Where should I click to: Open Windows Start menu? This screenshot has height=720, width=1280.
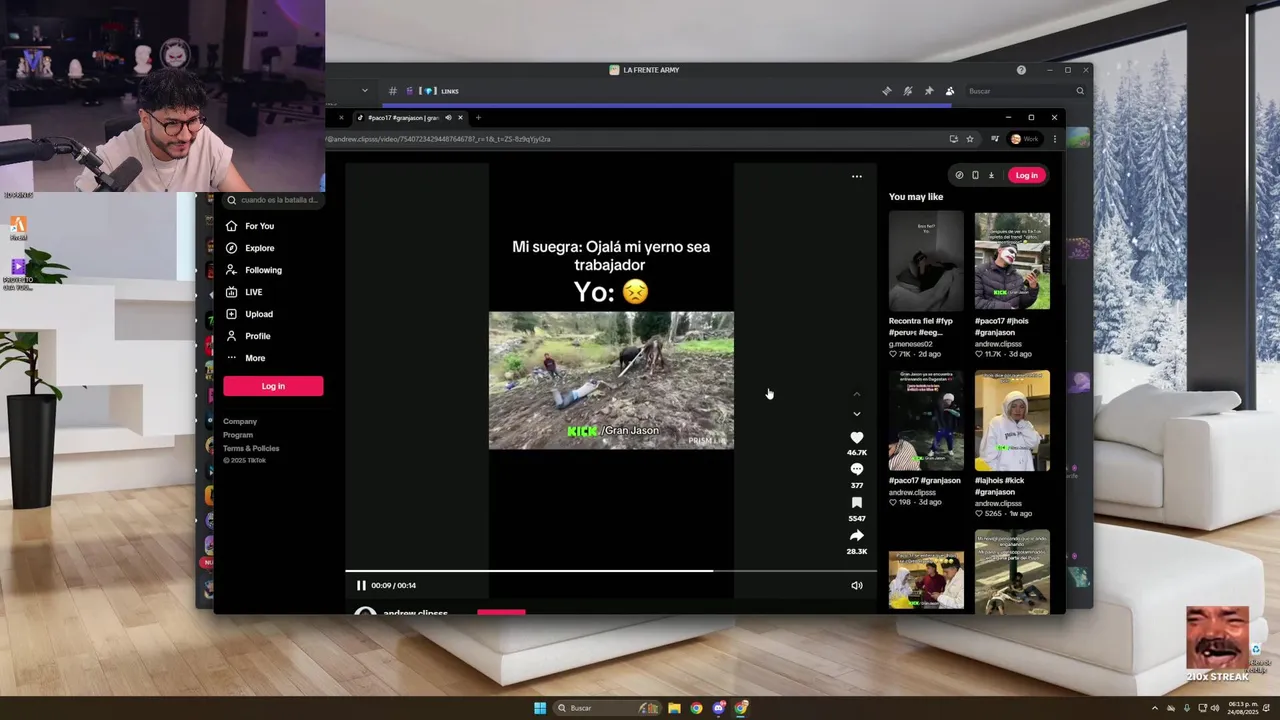(x=540, y=708)
